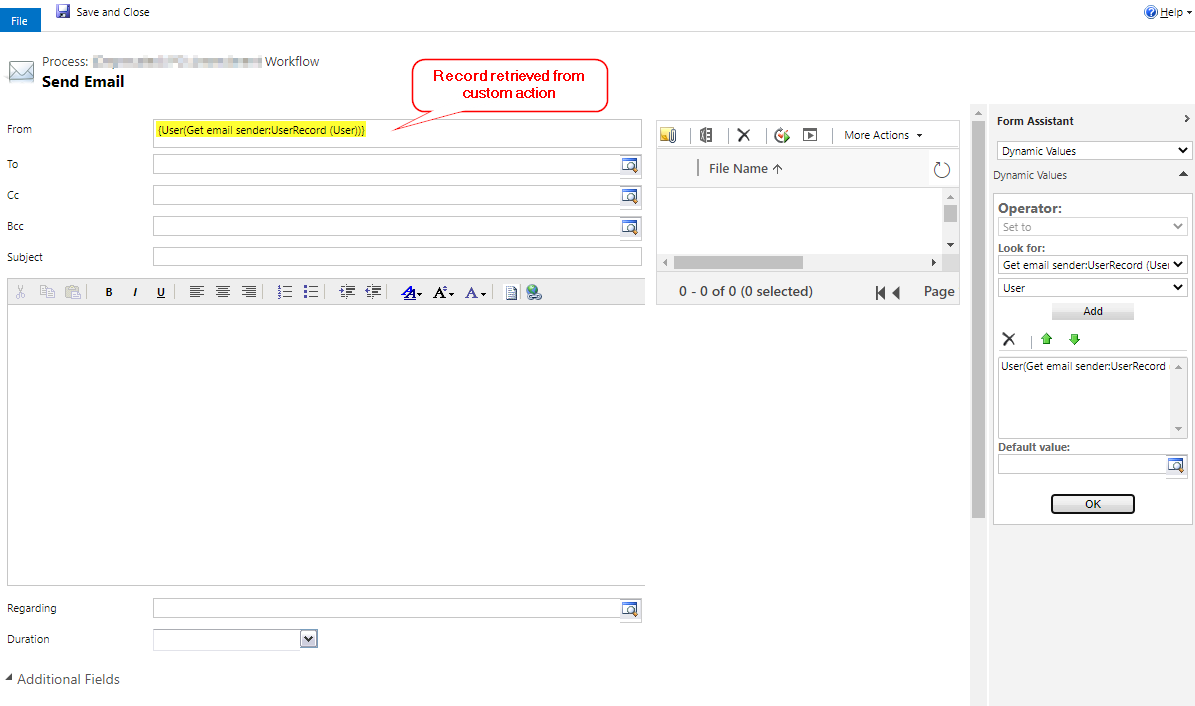Image resolution: width=1195 pixels, height=706 pixels.
Task: Expand the Look for entity dropdown
Action: [x=1093, y=265]
